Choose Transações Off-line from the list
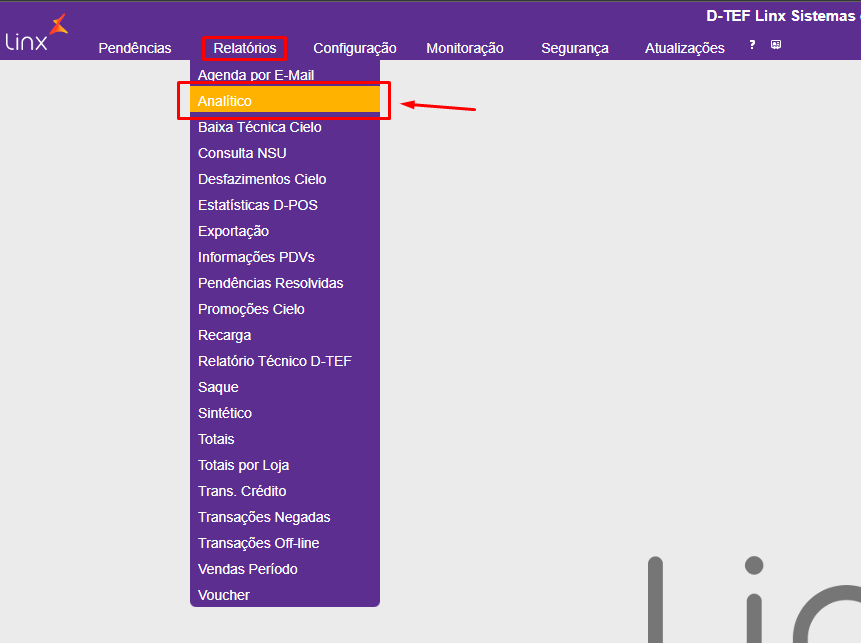Screen dimensions: 861x643 [x=284, y=543]
